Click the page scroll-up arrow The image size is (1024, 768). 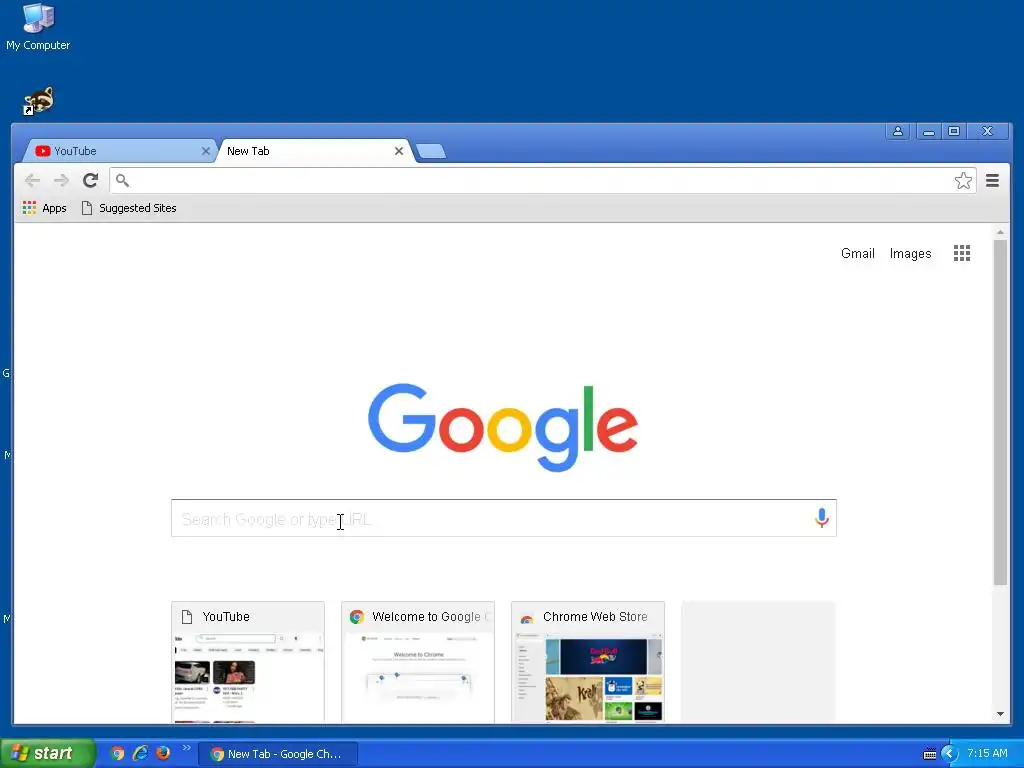1000,232
